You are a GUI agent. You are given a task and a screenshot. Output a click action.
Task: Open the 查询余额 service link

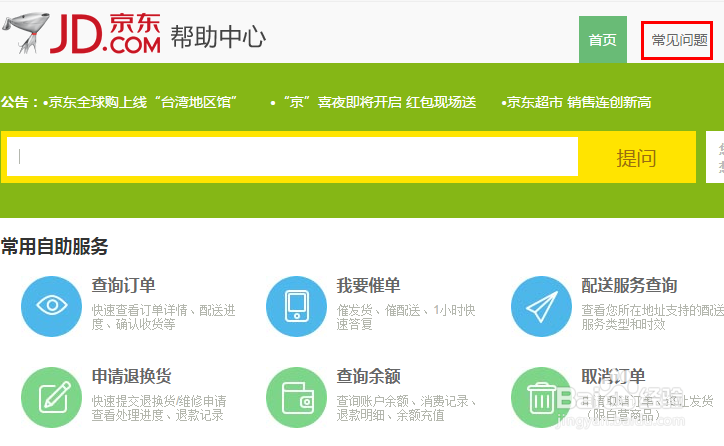[x=368, y=376]
